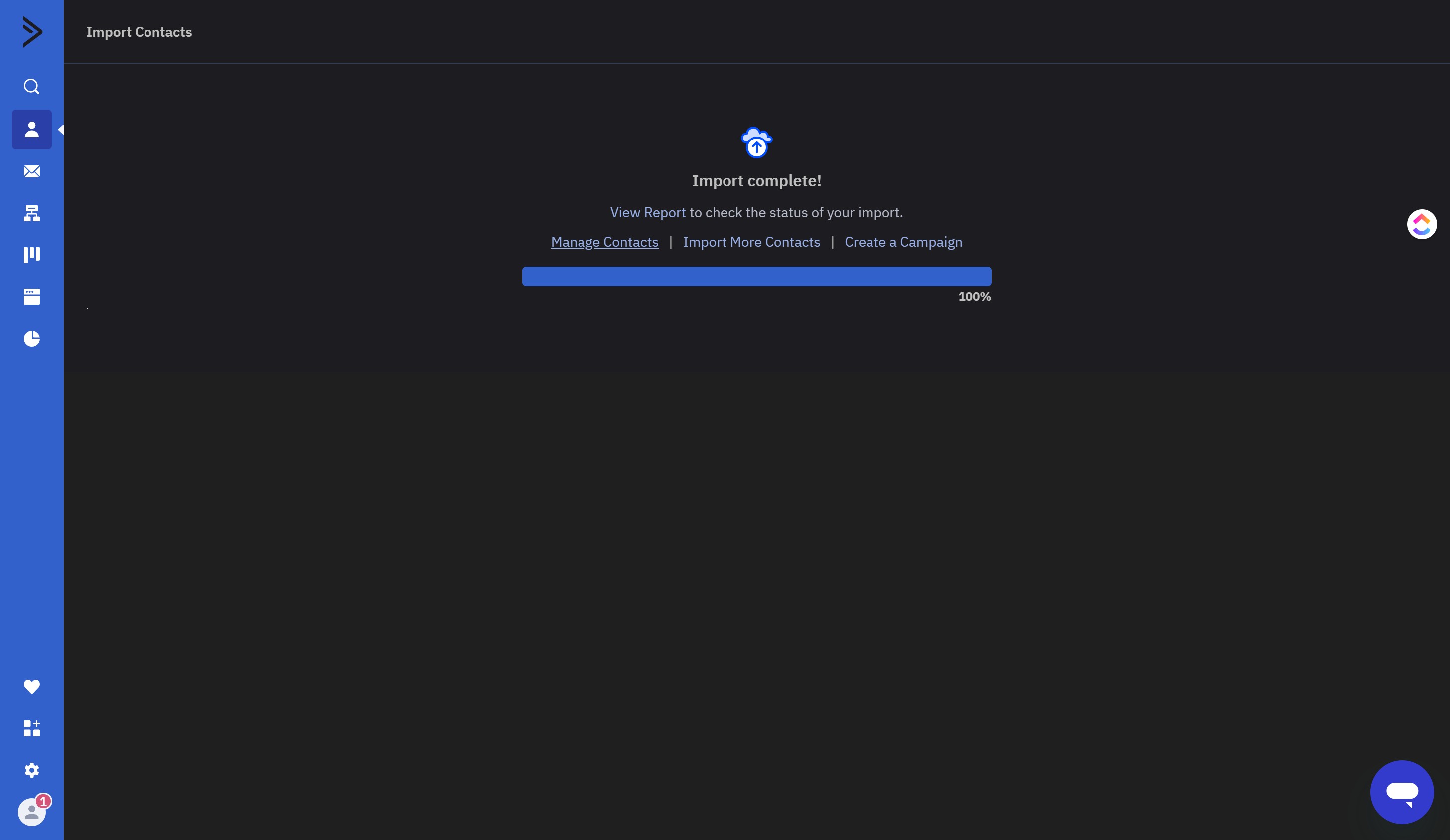Click Import More Contacts
The image size is (1450, 840).
[x=751, y=242]
